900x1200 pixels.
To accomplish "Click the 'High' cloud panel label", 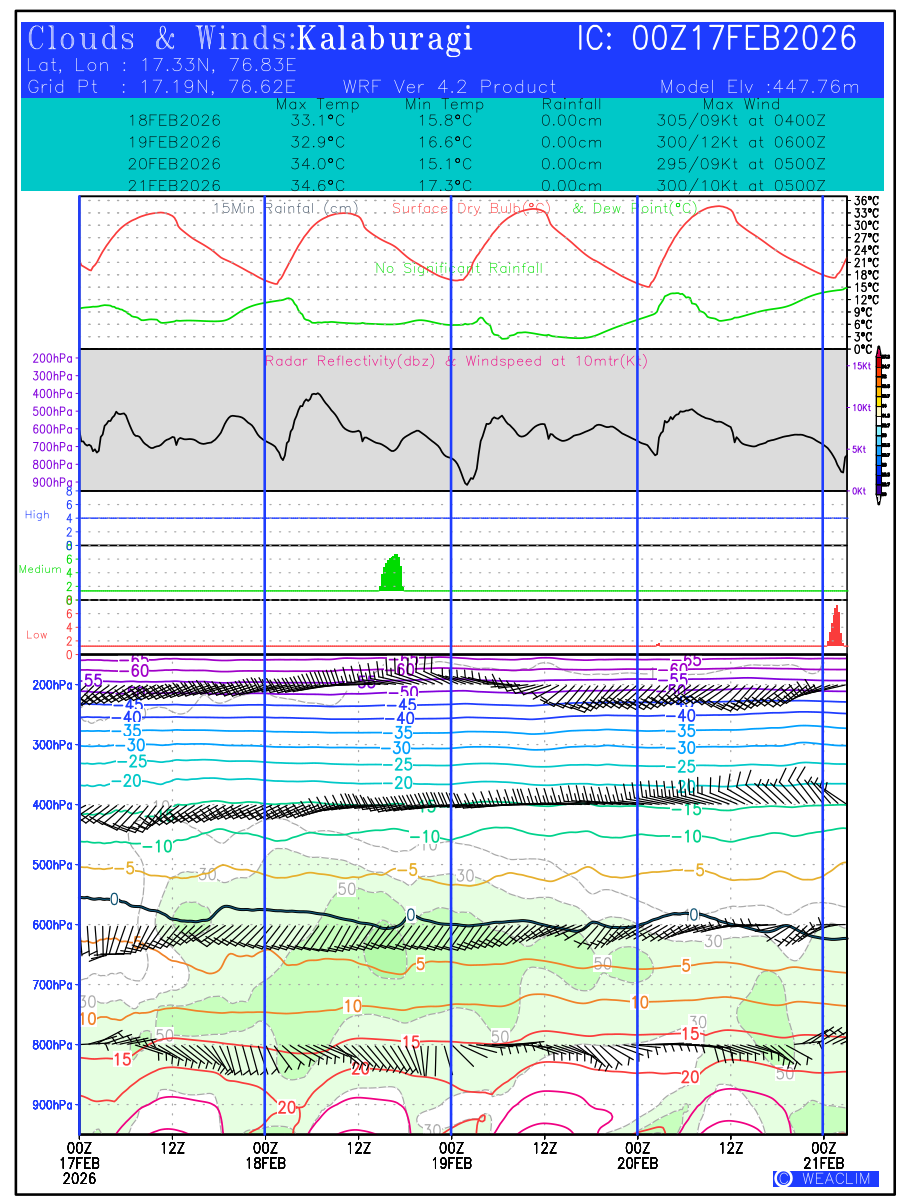I will [x=37, y=514].
